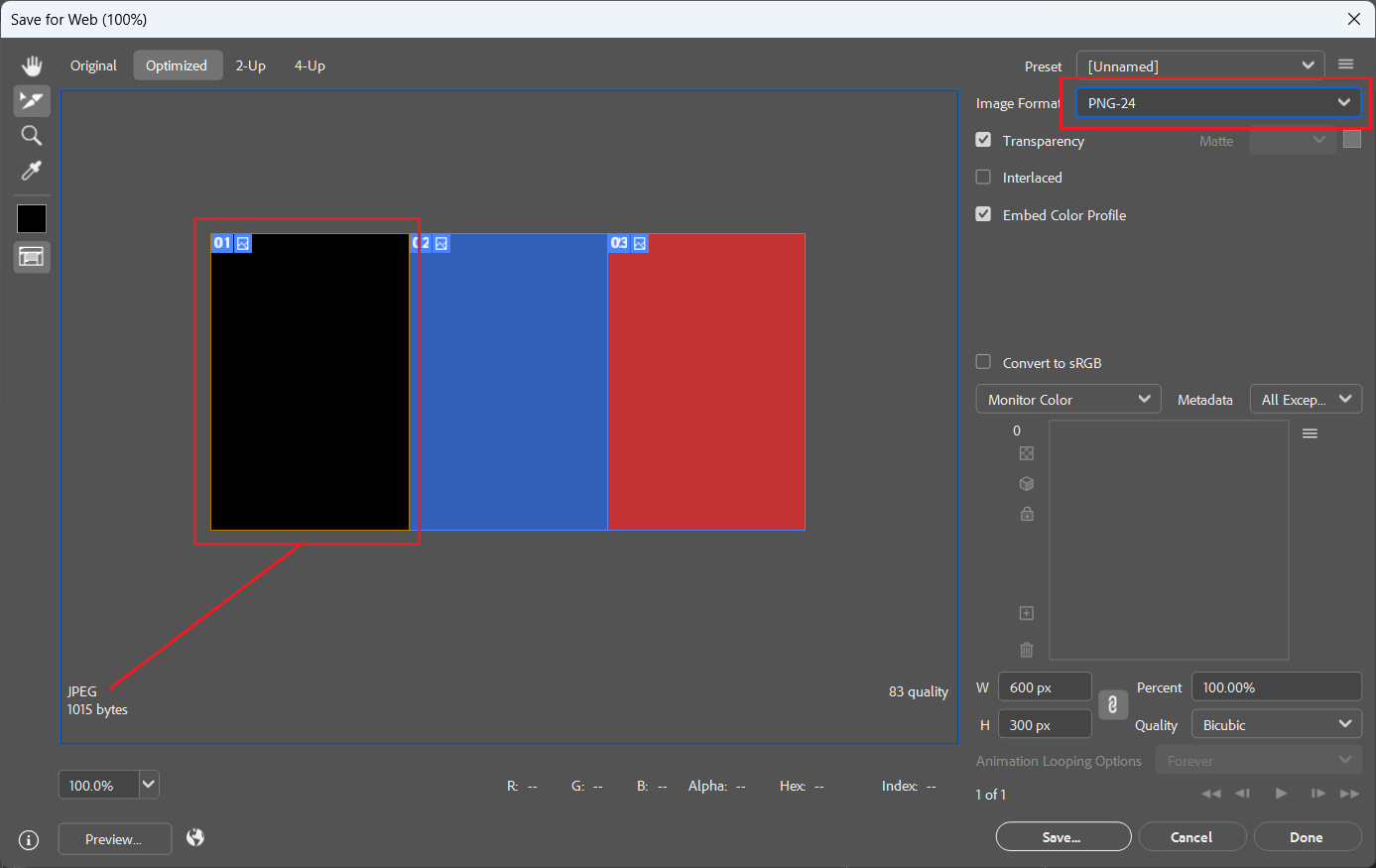Viewport: 1376px width, 868px height.
Task: Click the browser globe icon
Action: click(x=195, y=838)
